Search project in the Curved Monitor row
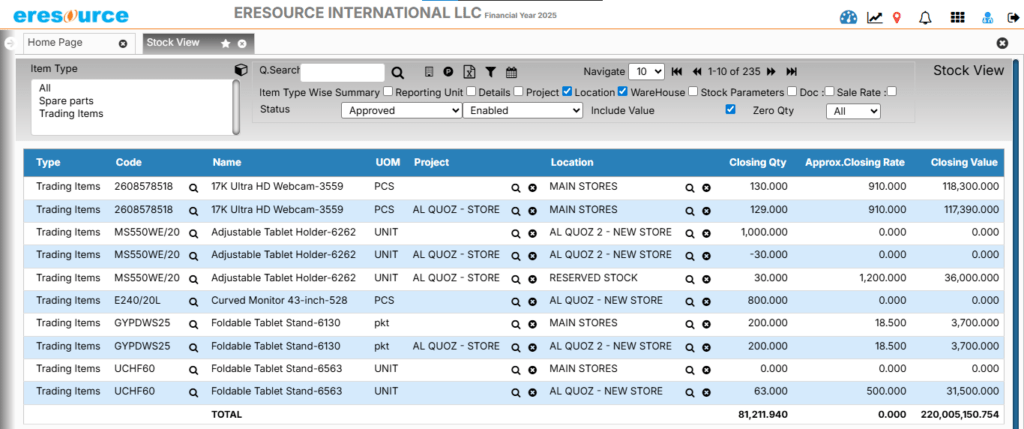This screenshot has height=429, width=1024. click(516, 302)
